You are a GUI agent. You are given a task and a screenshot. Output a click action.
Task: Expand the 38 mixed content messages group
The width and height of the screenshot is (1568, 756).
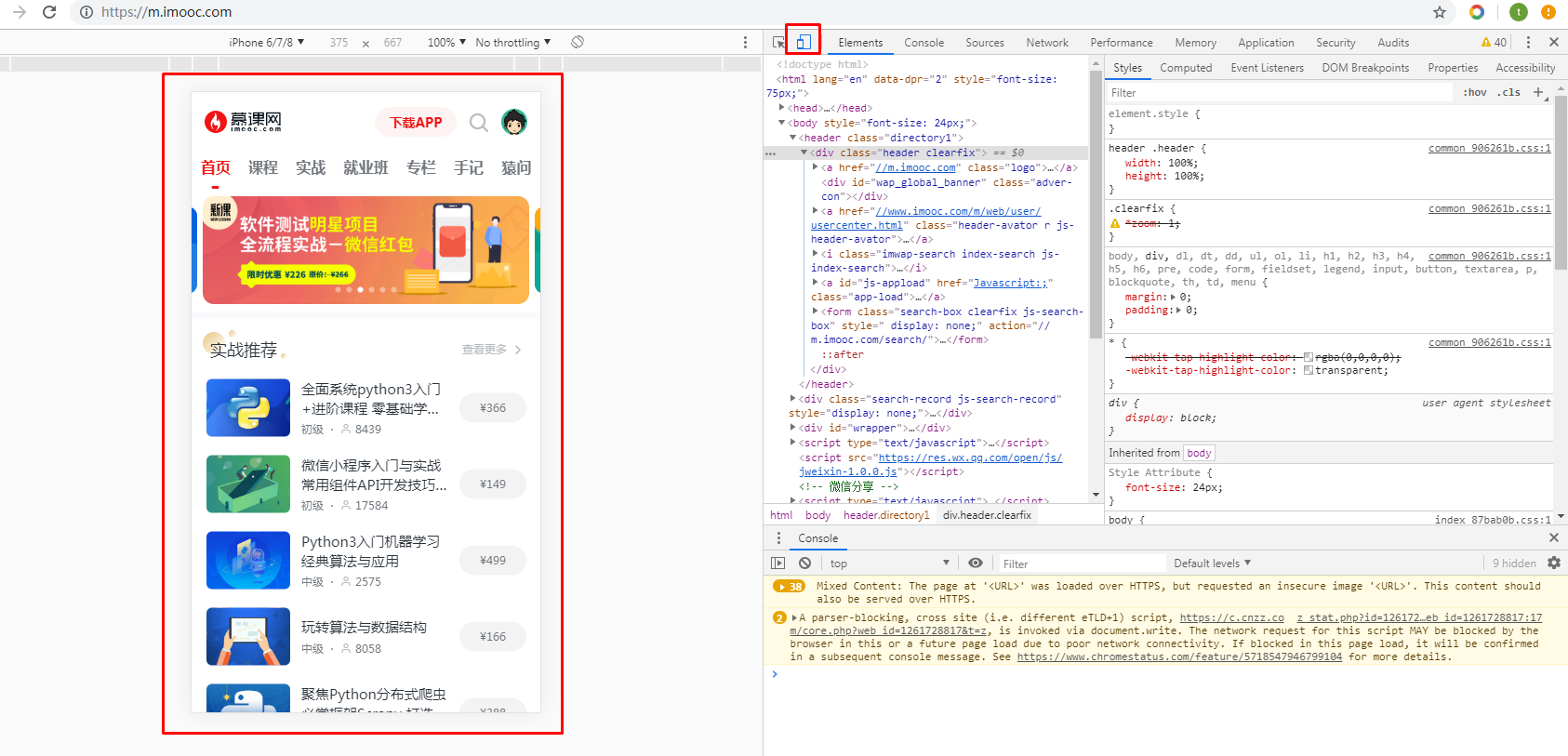coord(789,587)
